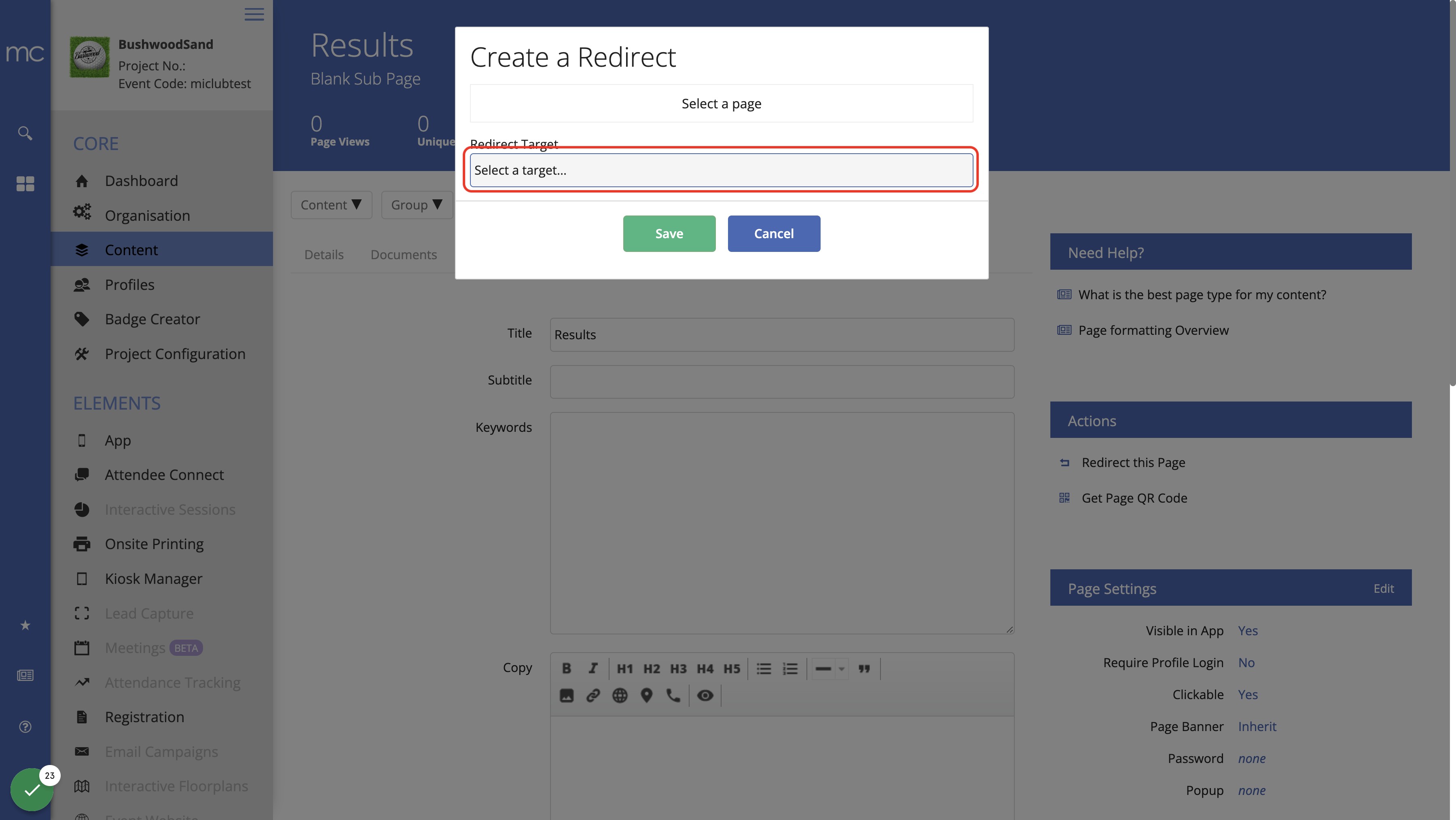Click BushwoodSand project logo thumbnail
The height and width of the screenshot is (820, 1456).
click(x=89, y=57)
